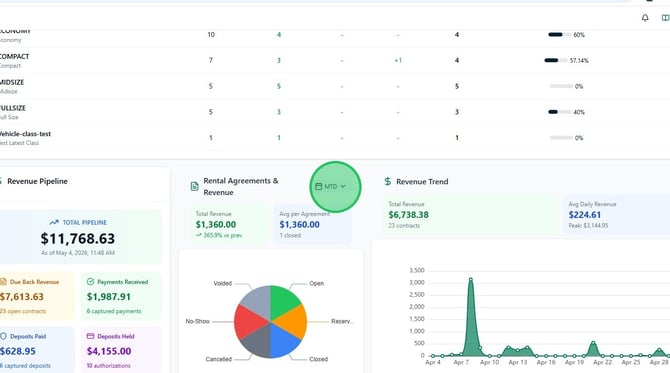Screen dimensions: 670x373
Task: Click the peak data point near Apr 7
Action: [470, 279]
